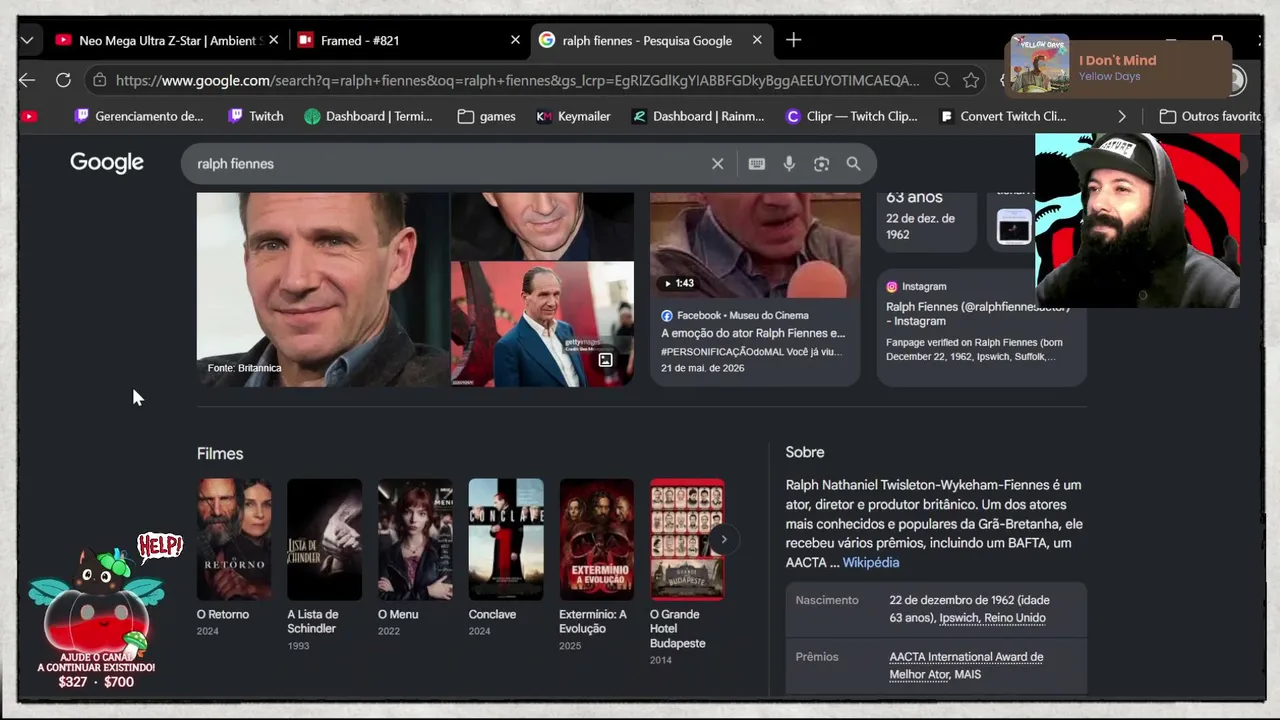
Task: Open the Clipr — Twitch Clip... bookmark
Action: pyautogui.click(x=851, y=116)
